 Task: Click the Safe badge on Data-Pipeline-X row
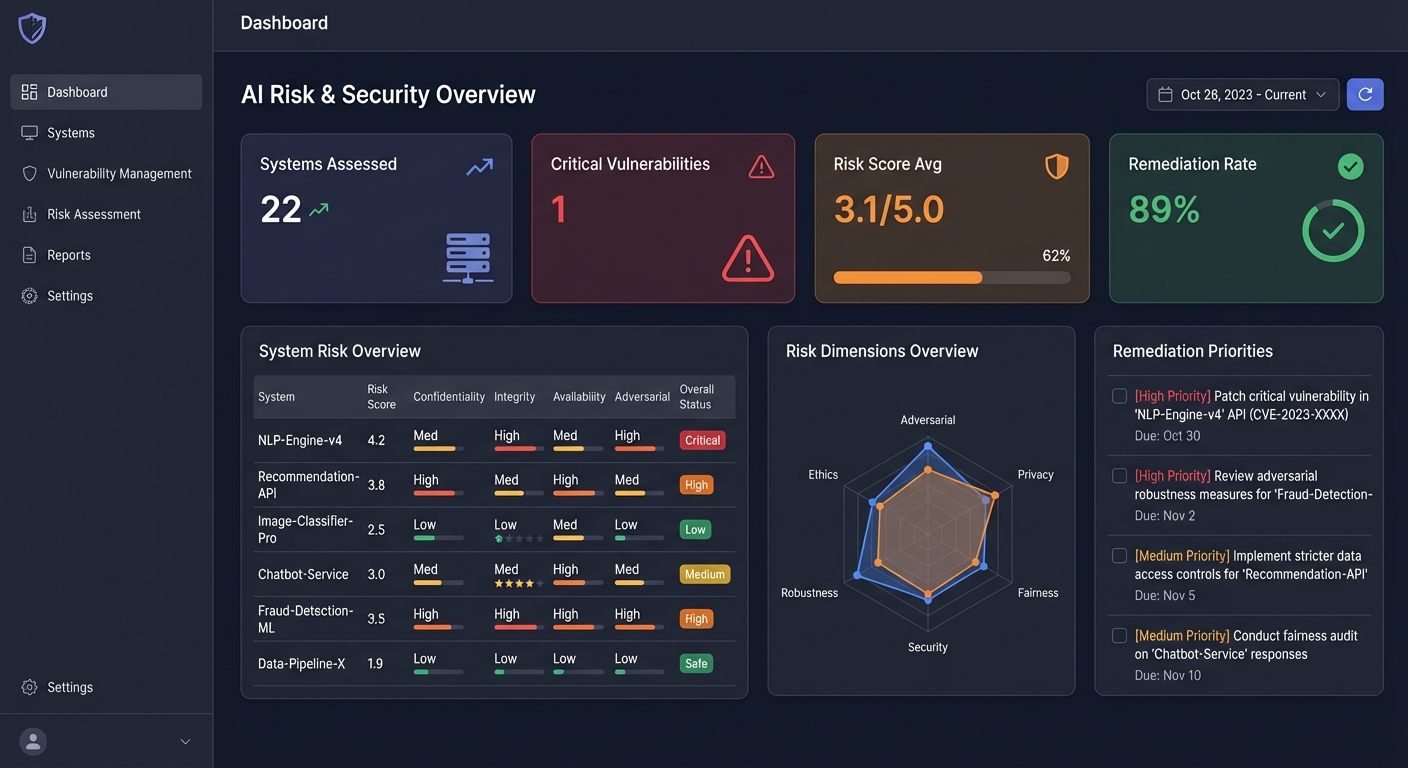coord(695,663)
